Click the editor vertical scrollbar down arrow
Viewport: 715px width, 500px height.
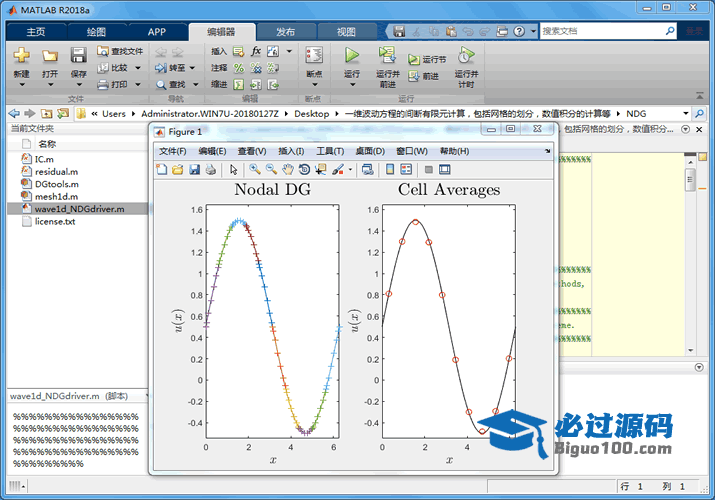click(x=690, y=351)
